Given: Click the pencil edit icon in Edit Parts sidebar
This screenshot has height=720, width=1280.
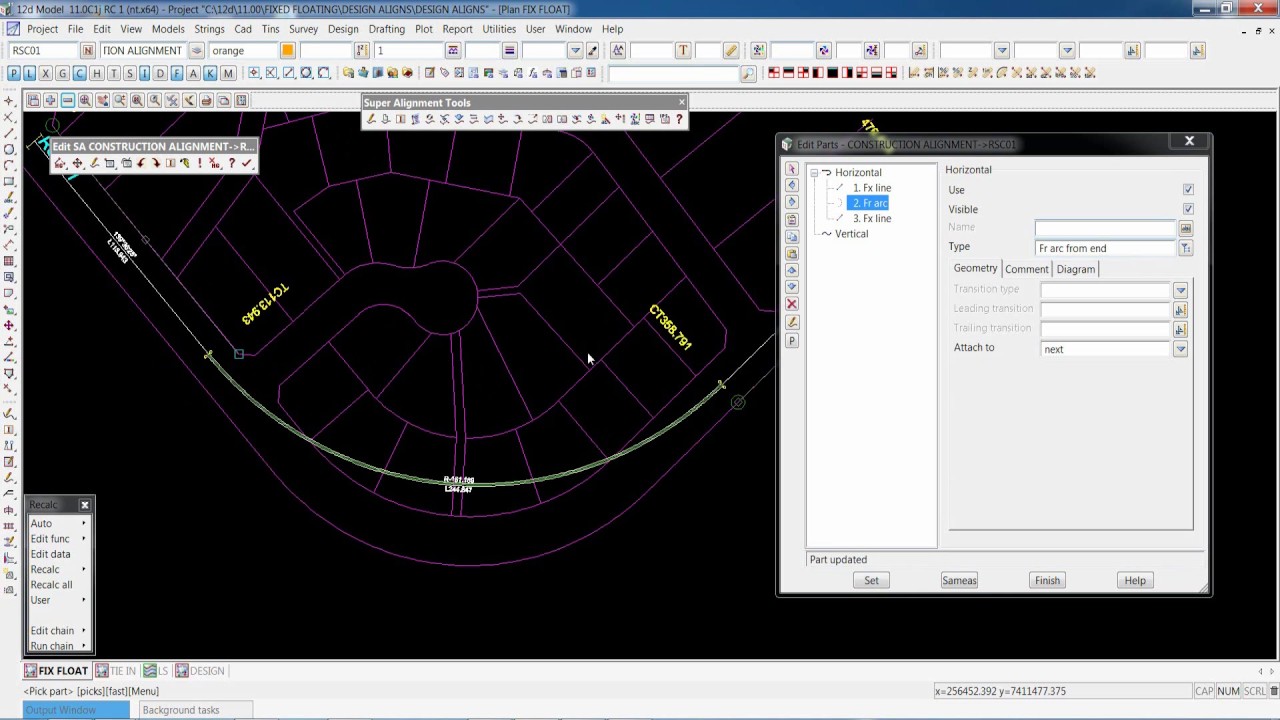Looking at the screenshot, I should click(x=792, y=322).
